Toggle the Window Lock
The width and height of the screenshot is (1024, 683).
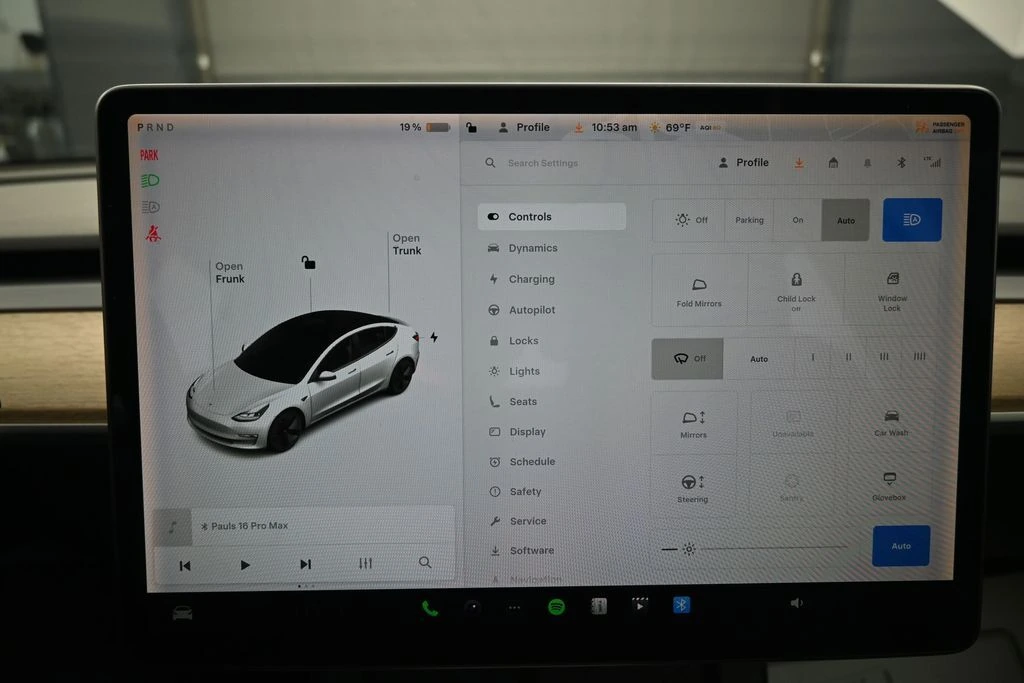click(x=892, y=289)
